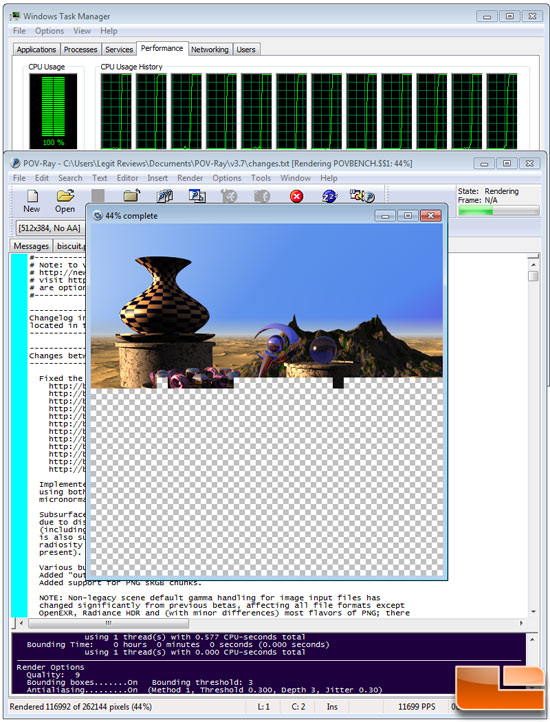This screenshot has width=550, height=722.
Task: Minimize the 44% complete render window
Action: coord(385,215)
